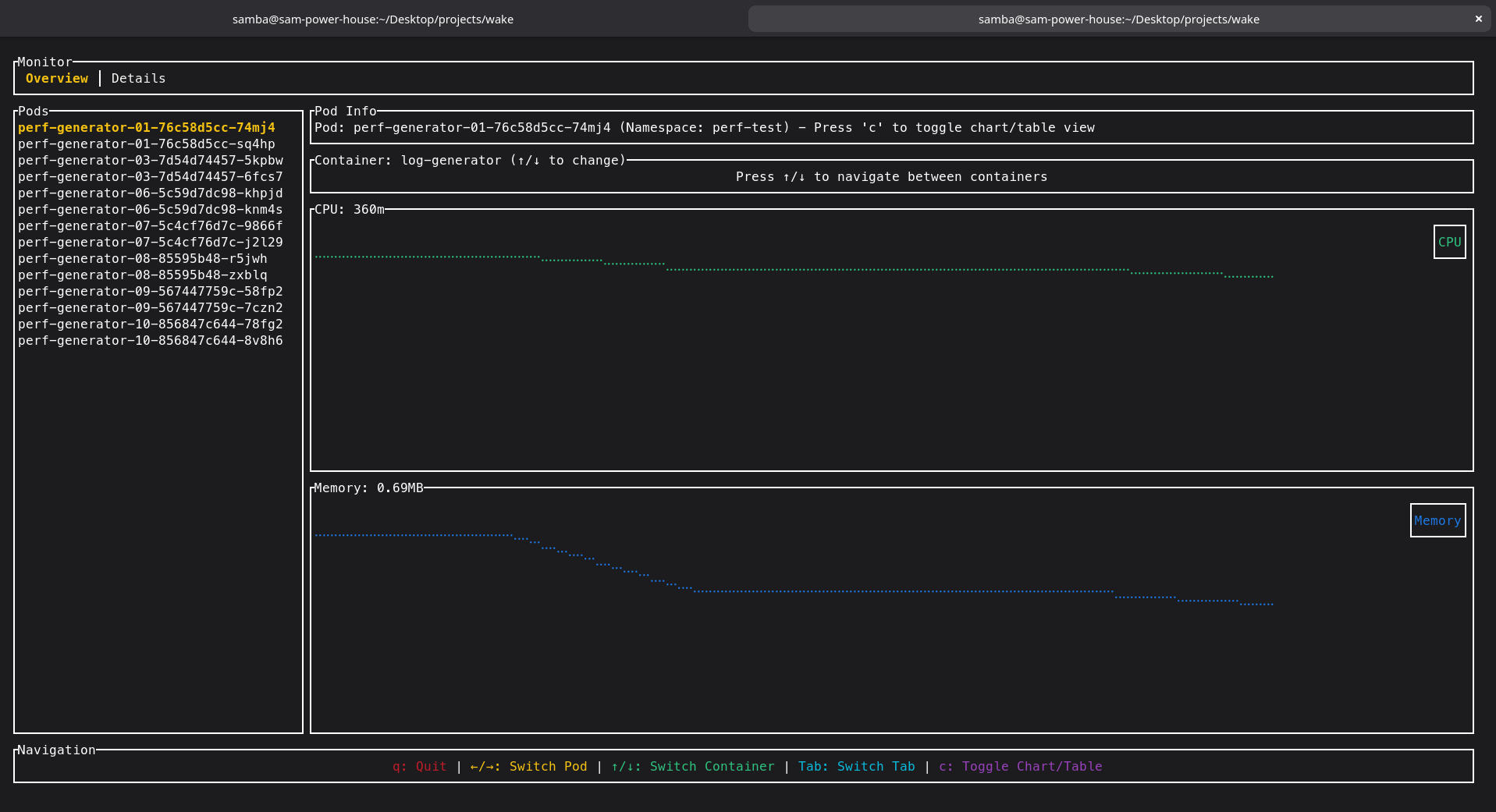Viewport: 1496px width, 812px height.
Task: Click the Container: log-generator header
Action: (469, 160)
